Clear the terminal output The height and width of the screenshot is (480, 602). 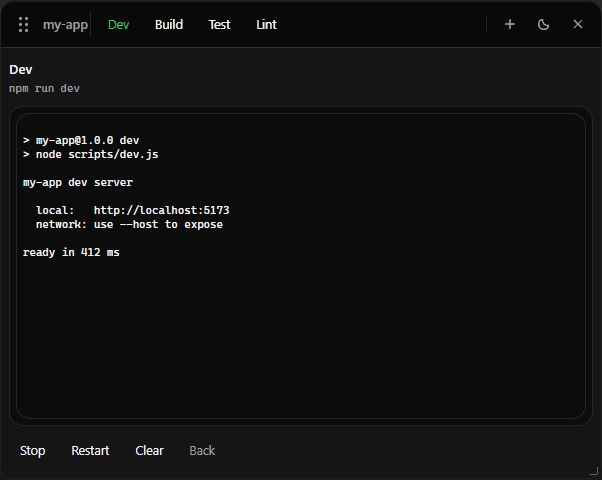[149, 450]
